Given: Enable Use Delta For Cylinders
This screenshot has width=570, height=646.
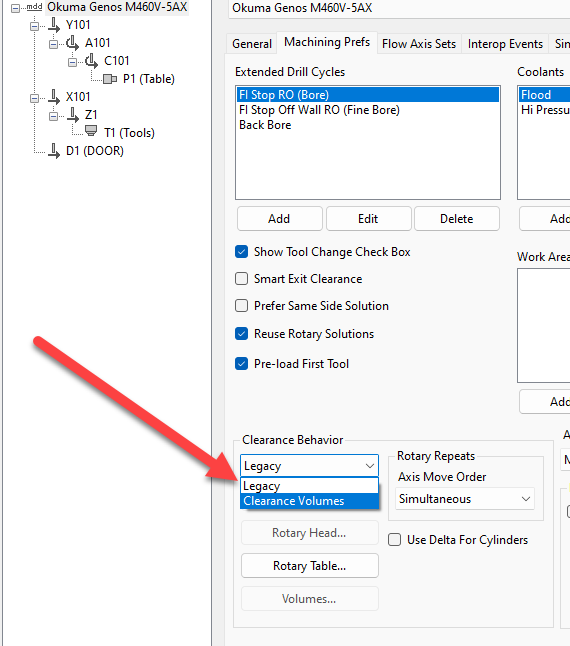Looking at the screenshot, I should [x=395, y=540].
